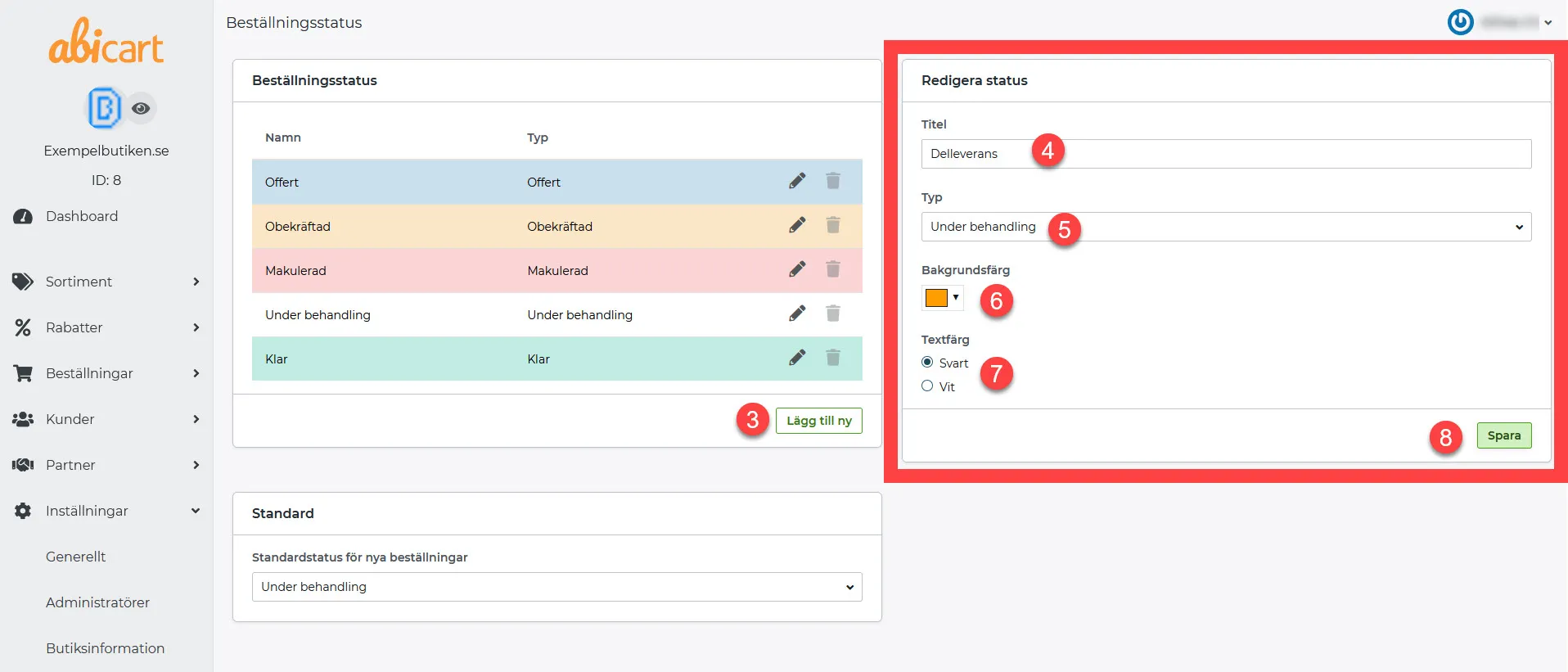Edit the Under behandling status row
This screenshot has height=672, width=1568.
point(797,313)
